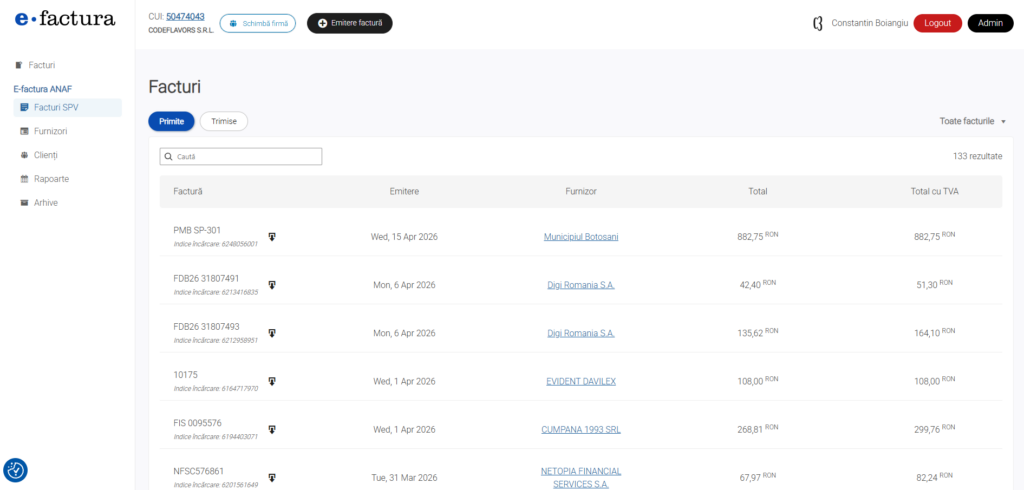
Task: Open the Clienți sidebar section
Action: (x=46, y=155)
